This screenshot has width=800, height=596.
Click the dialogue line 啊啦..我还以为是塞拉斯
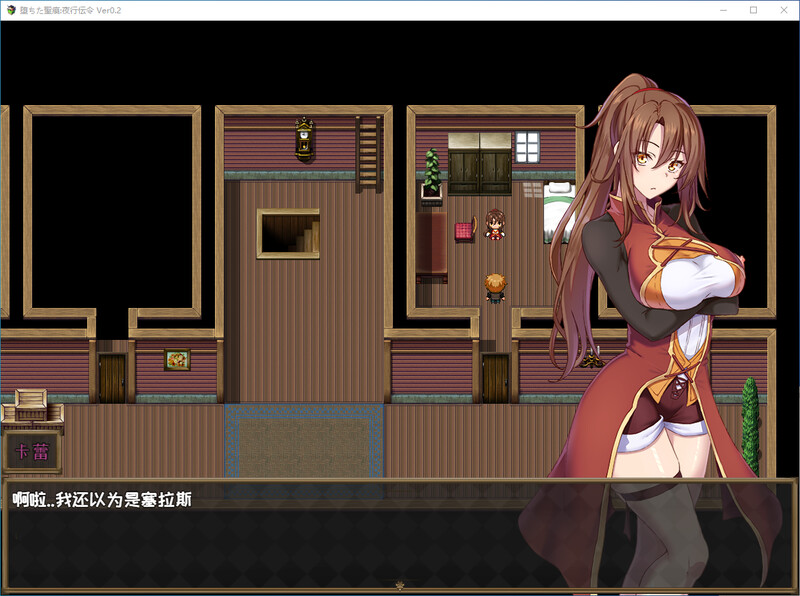(102, 500)
